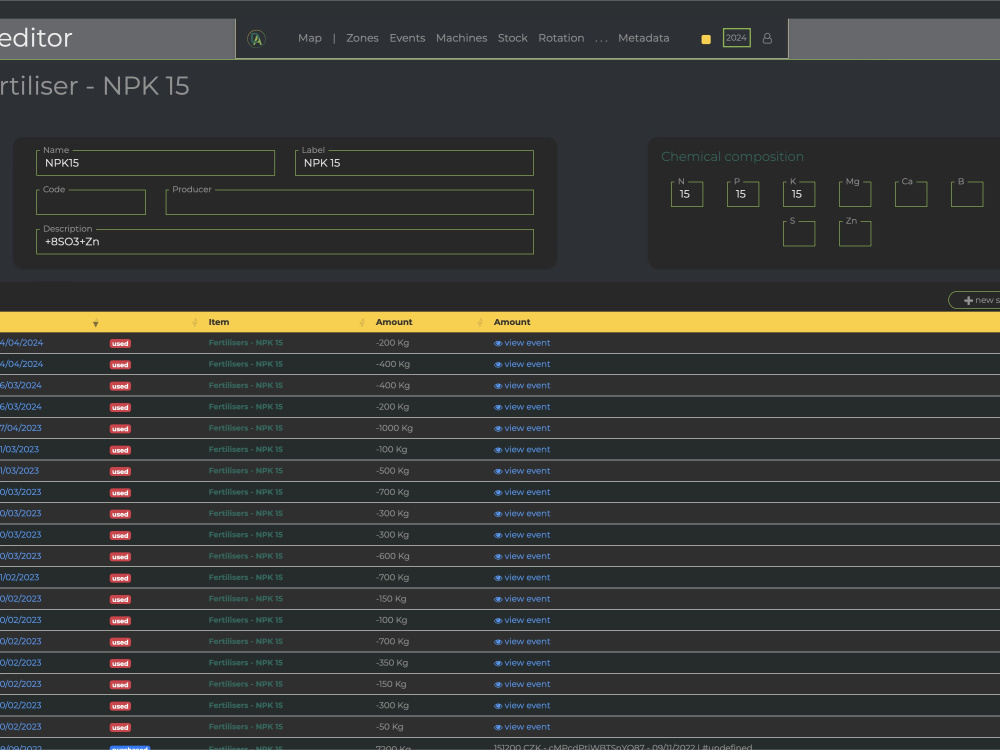Viewport: 1000px width, 750px height.
Task: Click the N composition value box
Action: point(687,194)
